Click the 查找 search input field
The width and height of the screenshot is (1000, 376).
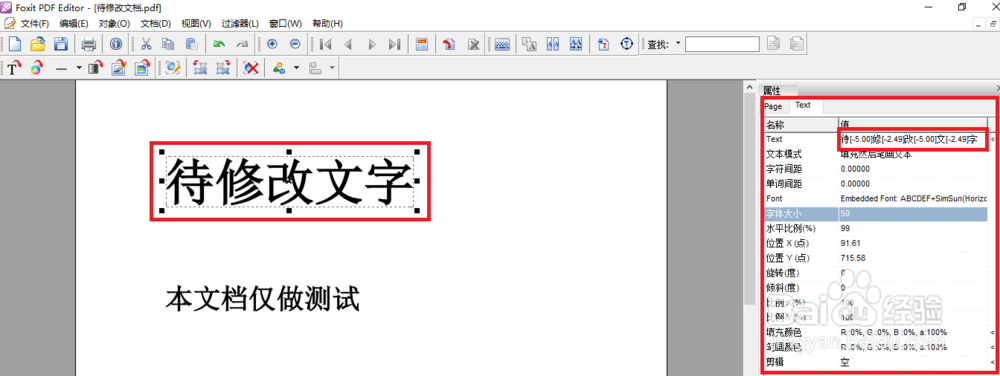point(722,44)
